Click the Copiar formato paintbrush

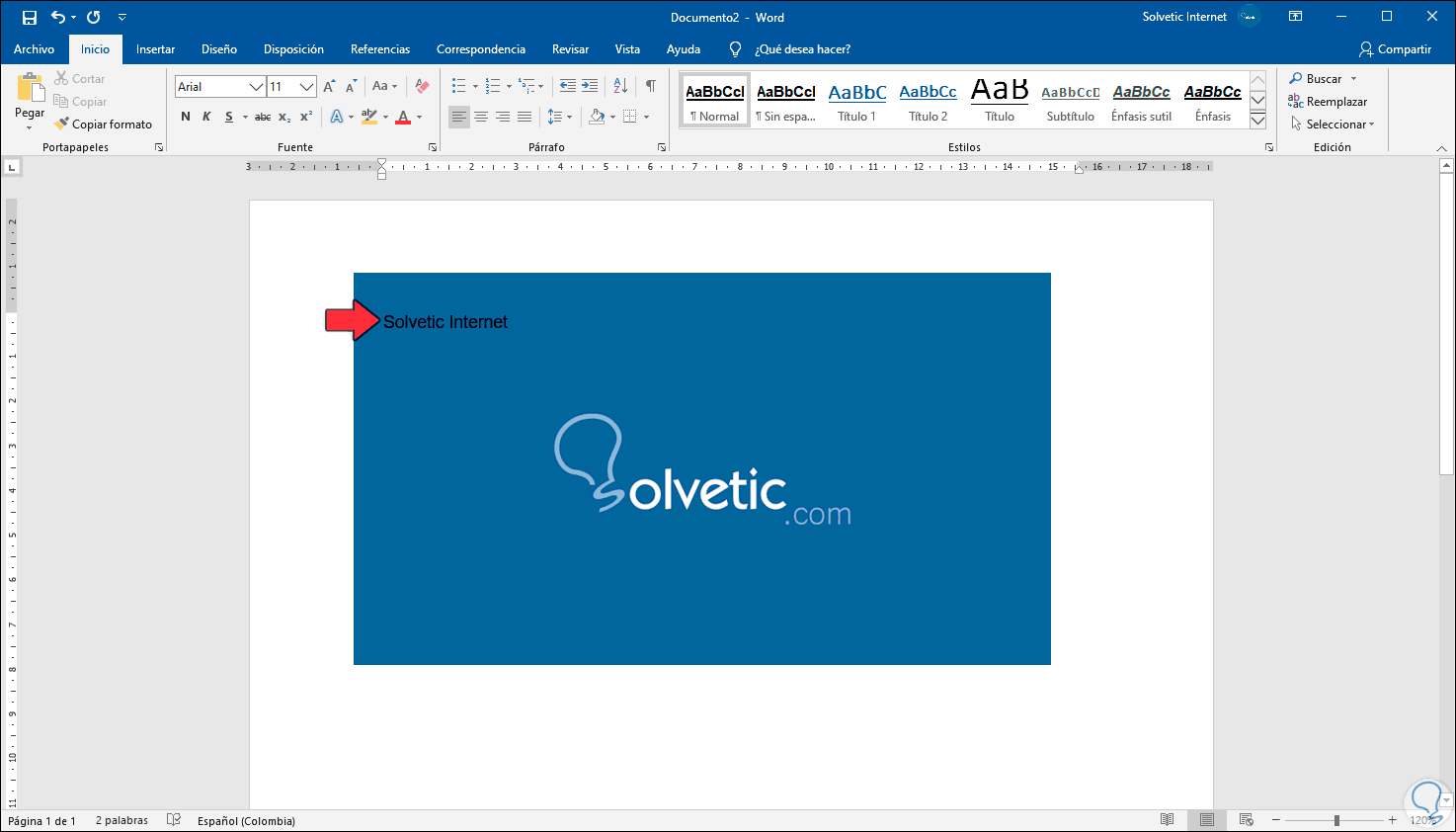pyautogui.click(x=104, y=125)
